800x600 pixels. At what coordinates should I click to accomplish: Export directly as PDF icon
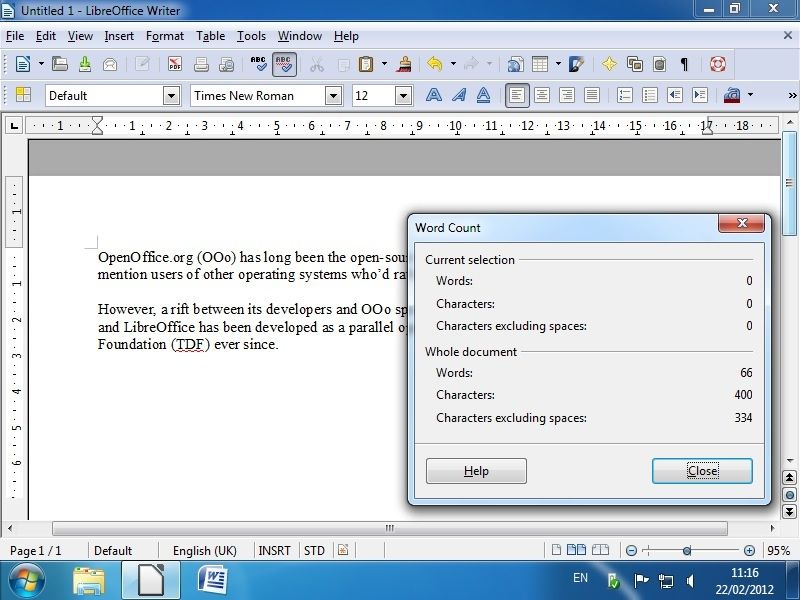[x=175, y=64]
